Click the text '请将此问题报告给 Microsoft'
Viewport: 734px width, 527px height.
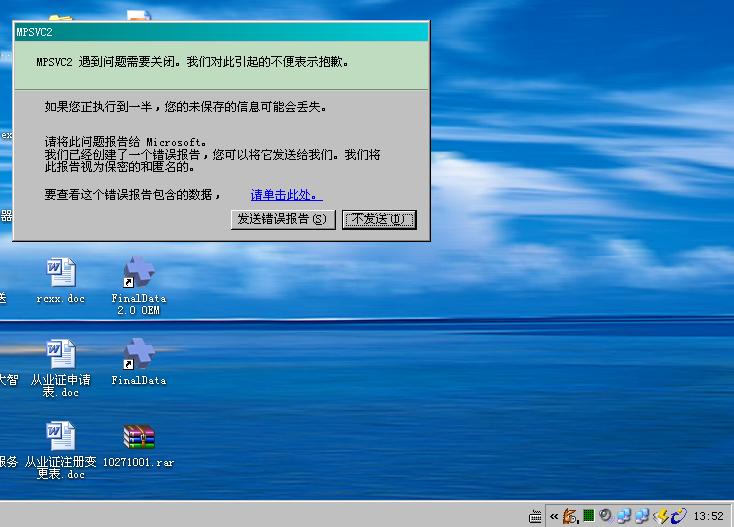coord(125,142)
